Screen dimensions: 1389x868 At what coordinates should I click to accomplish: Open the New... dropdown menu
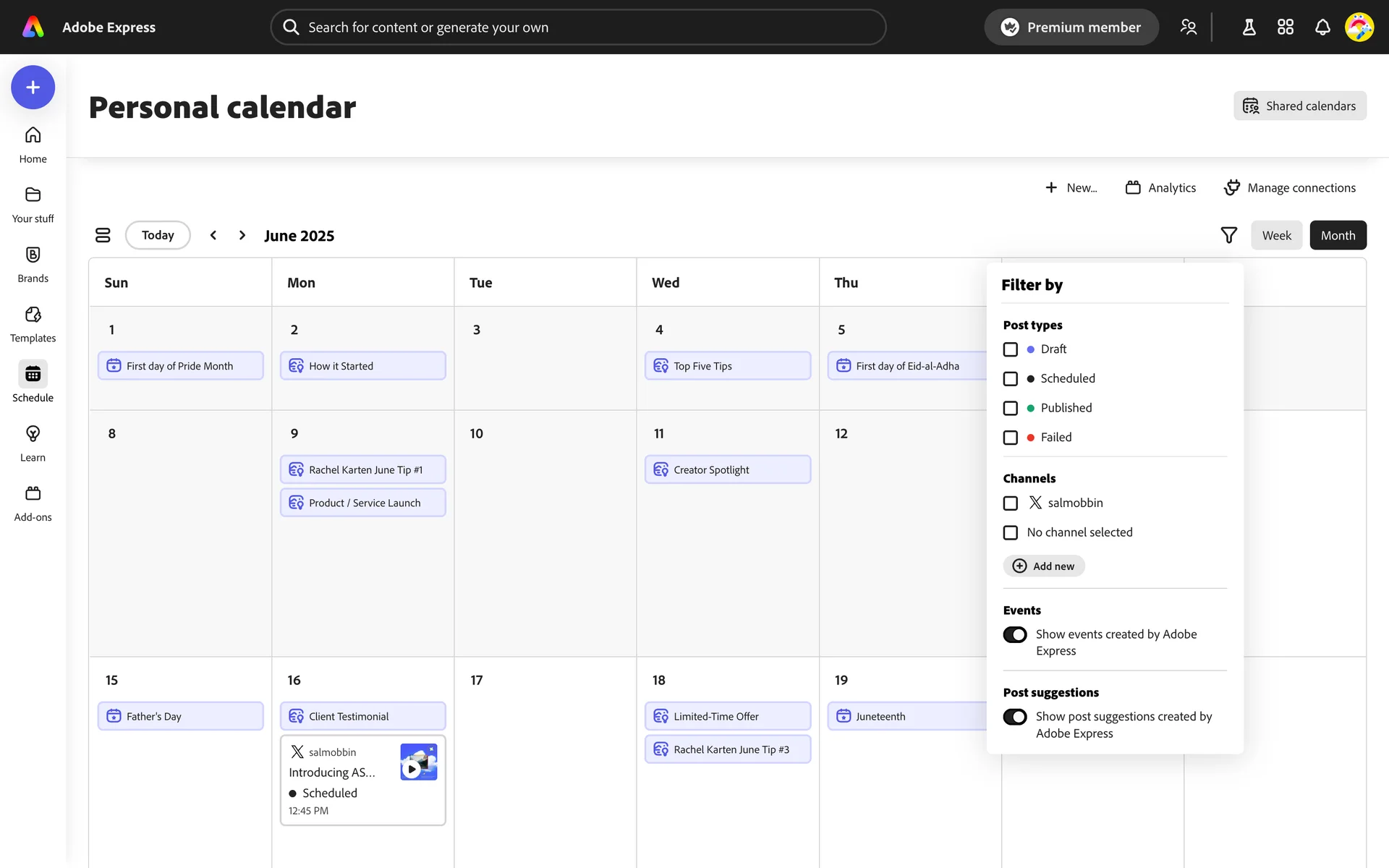(x=1071, y=188)
